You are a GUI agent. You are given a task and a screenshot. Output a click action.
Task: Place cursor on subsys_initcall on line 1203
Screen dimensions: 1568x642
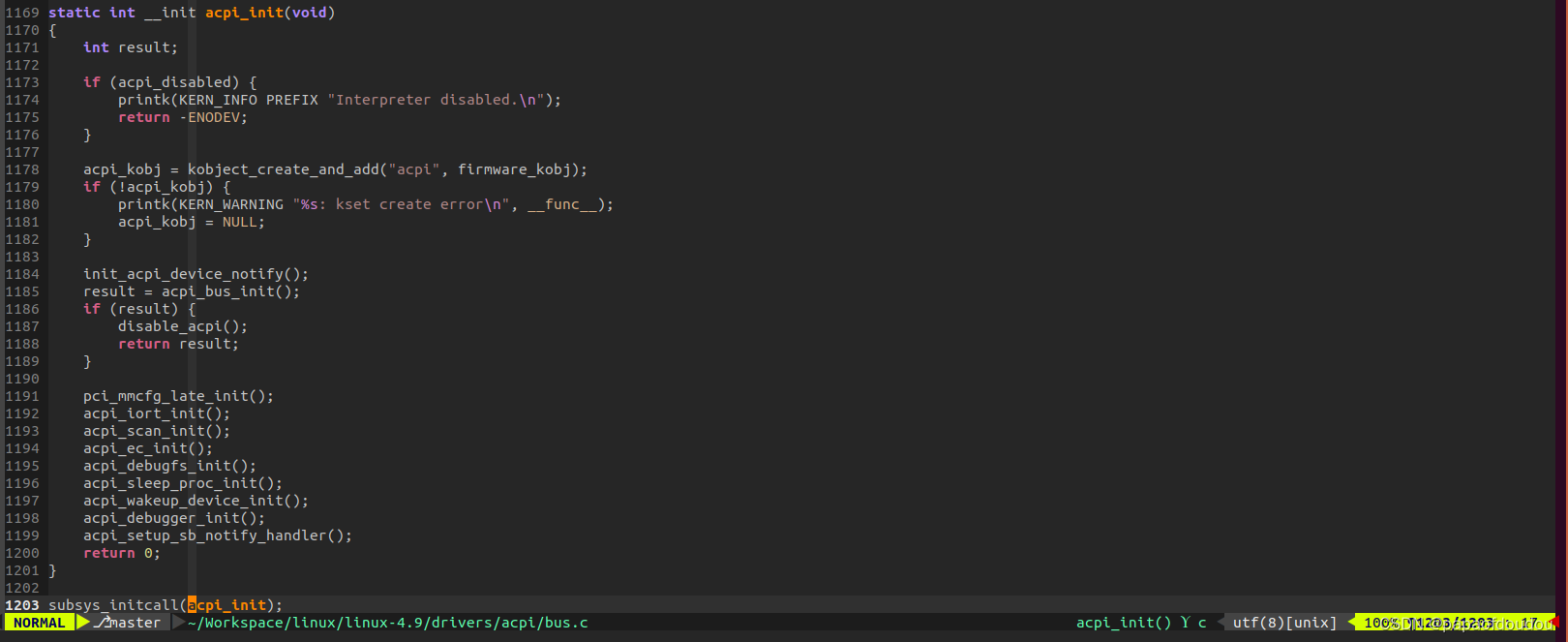(114, 605)
